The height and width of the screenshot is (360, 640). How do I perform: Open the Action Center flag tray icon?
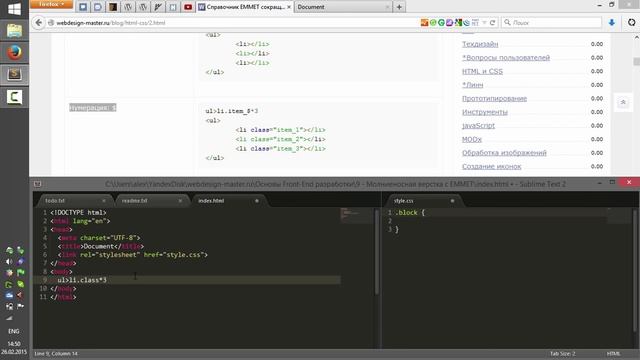pyautogui.click(x=20, y=306)
